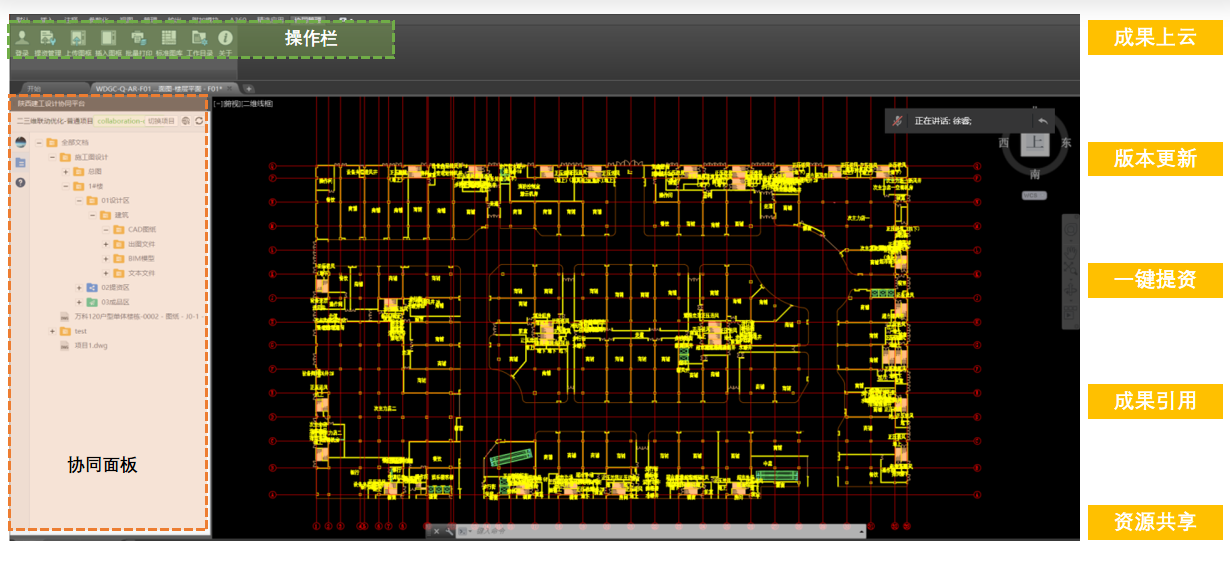The image size is (1230, 577).
Task: Click the 上传图框 upload icon
Action: click(78, 39)
